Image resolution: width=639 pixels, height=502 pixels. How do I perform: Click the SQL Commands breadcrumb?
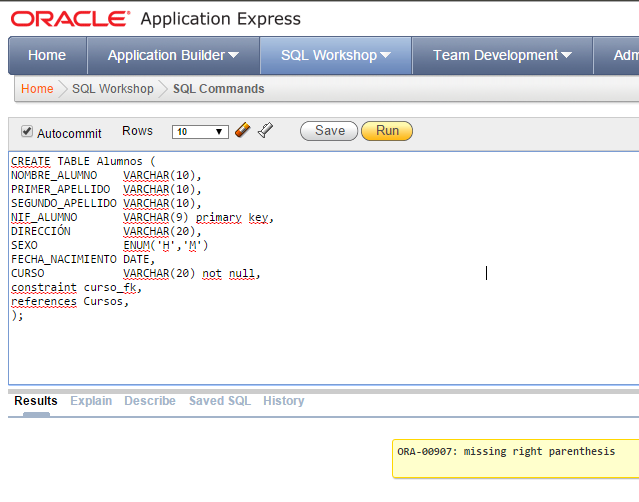point(219,89)
